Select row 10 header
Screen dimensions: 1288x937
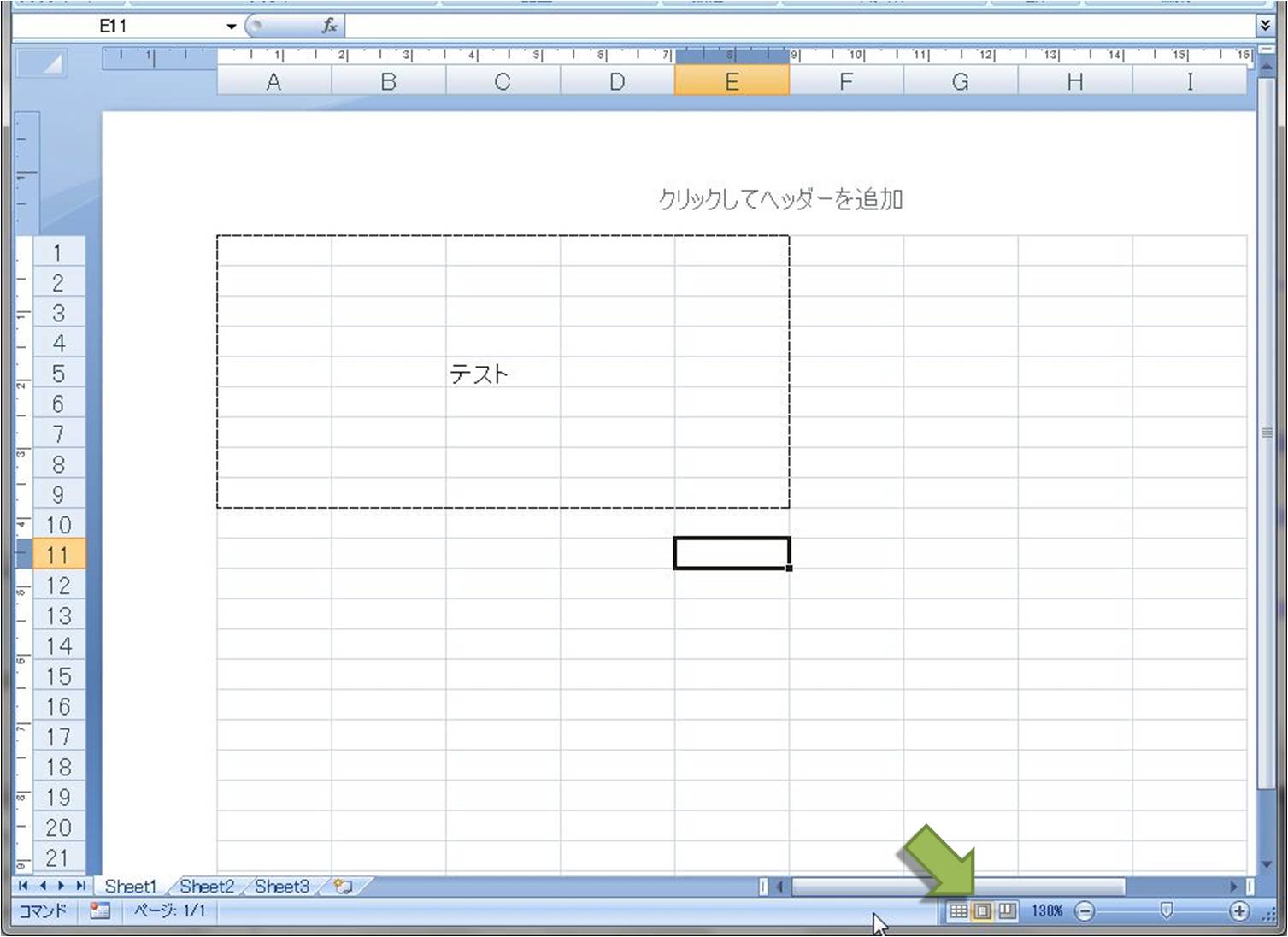(58, 525)
